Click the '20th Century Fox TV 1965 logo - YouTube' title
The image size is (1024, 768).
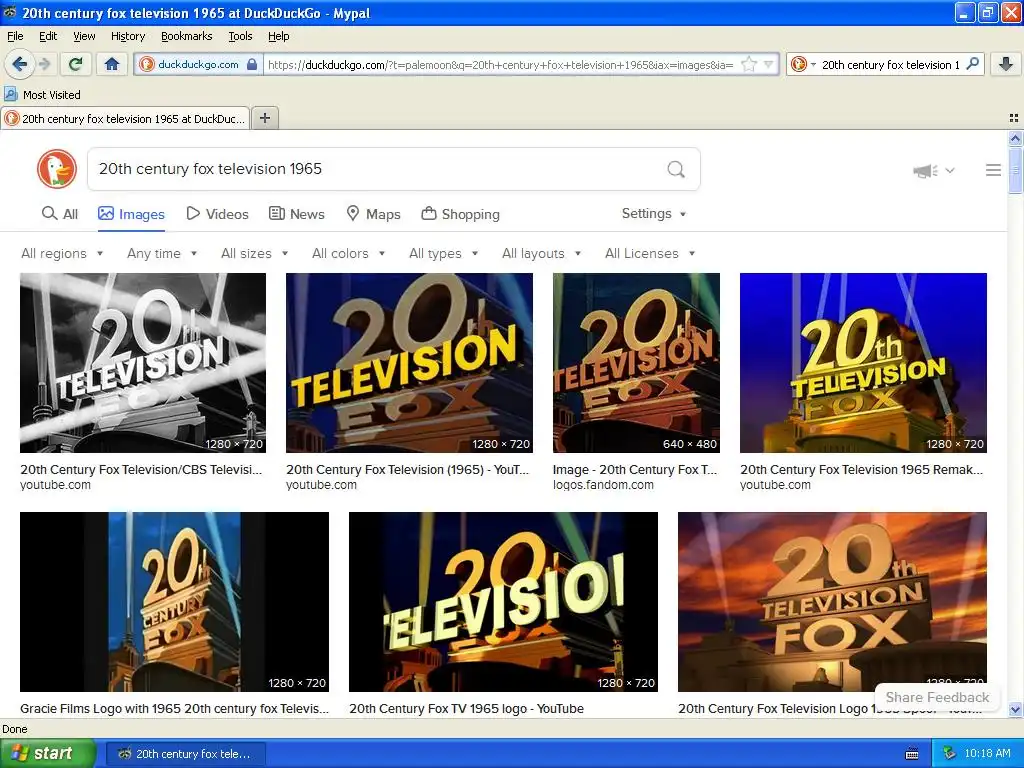point(466,709)
